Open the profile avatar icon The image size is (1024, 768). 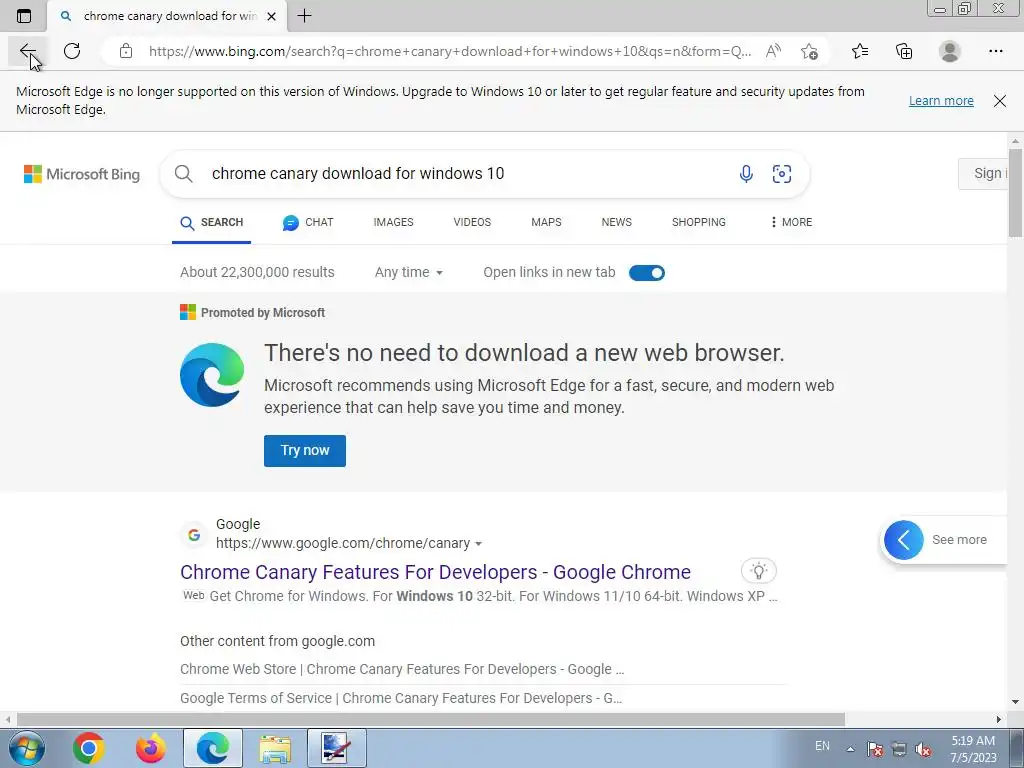coord(950,51)
